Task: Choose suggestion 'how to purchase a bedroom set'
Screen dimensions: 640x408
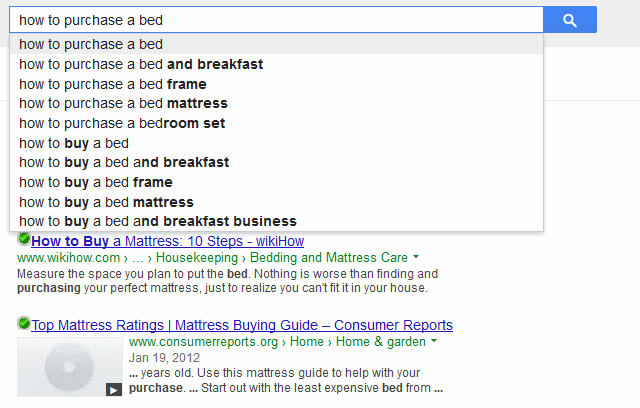Action: [276, 123]
